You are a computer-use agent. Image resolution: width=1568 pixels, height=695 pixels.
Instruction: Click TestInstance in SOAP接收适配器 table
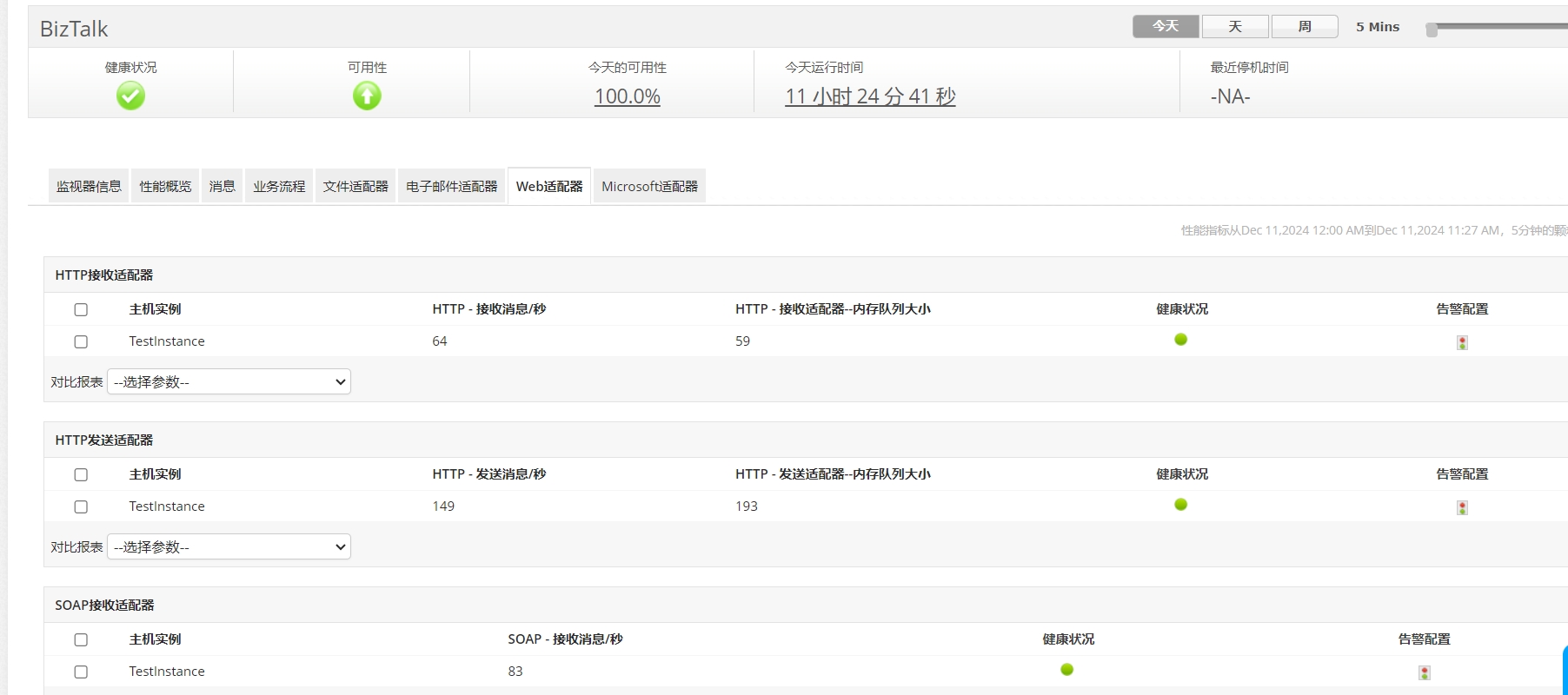tap(167, 672)
